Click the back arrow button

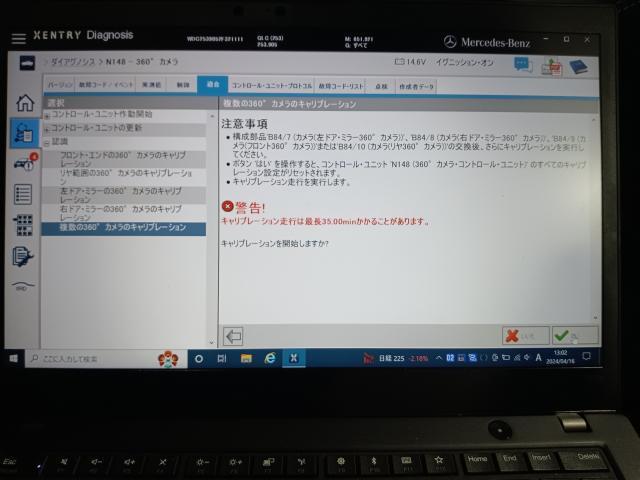[233, 336]
